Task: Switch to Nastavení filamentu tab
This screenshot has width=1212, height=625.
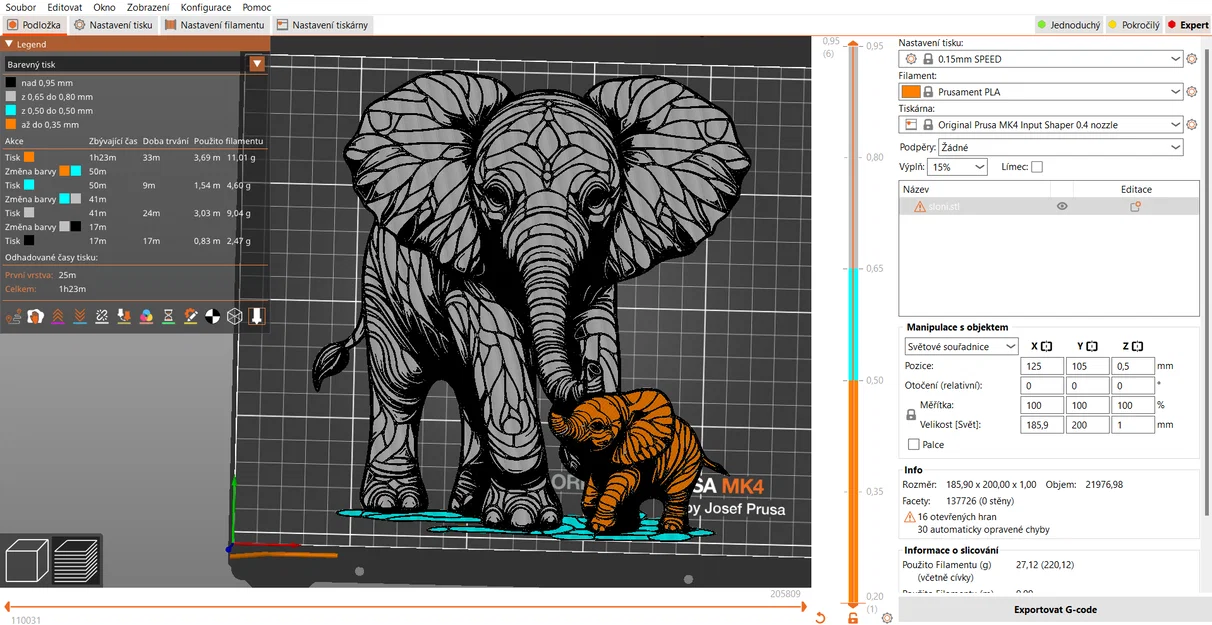Action: pyautogui.click(x=214, y=25)
